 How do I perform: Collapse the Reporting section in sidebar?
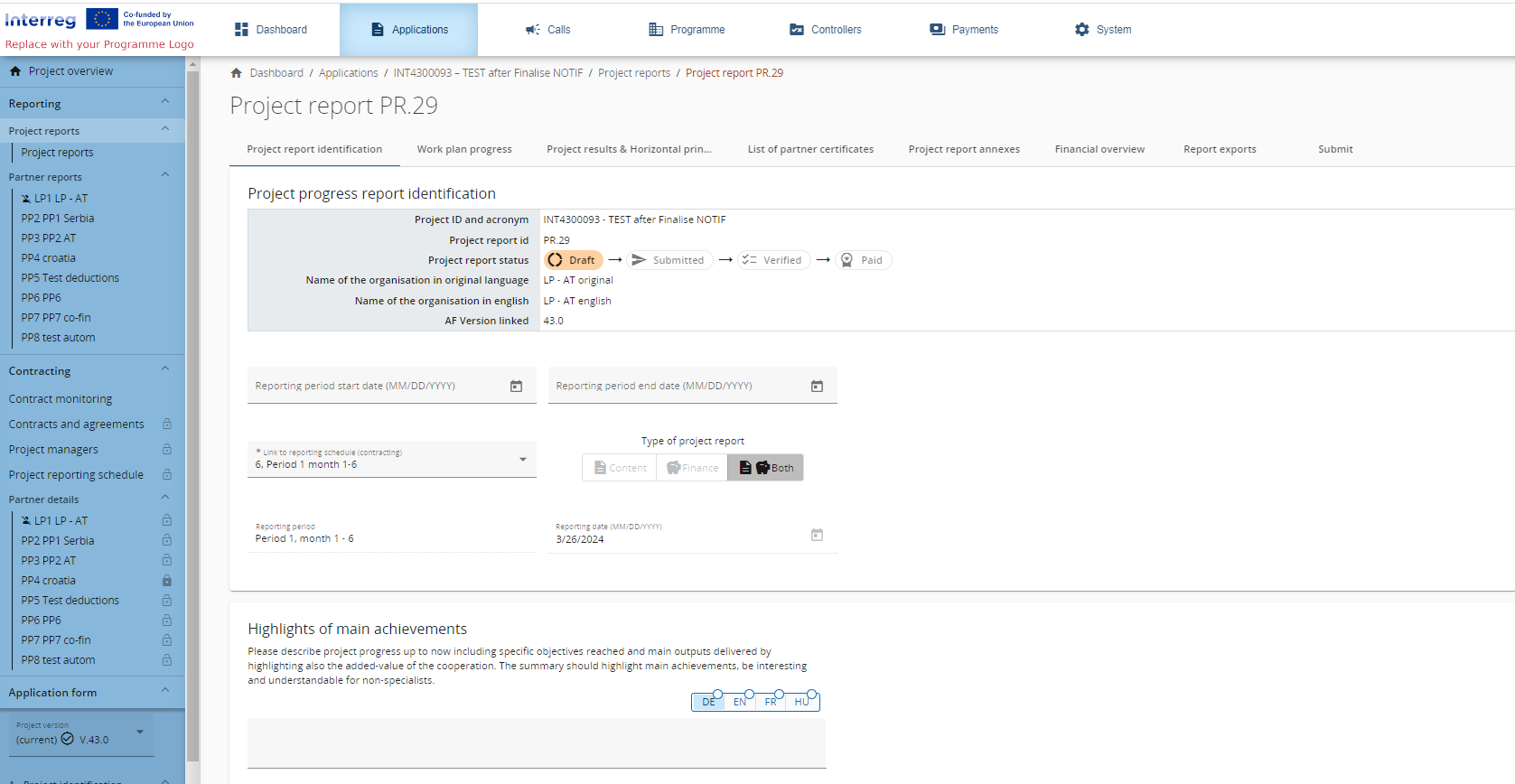[x=164, y=103]
